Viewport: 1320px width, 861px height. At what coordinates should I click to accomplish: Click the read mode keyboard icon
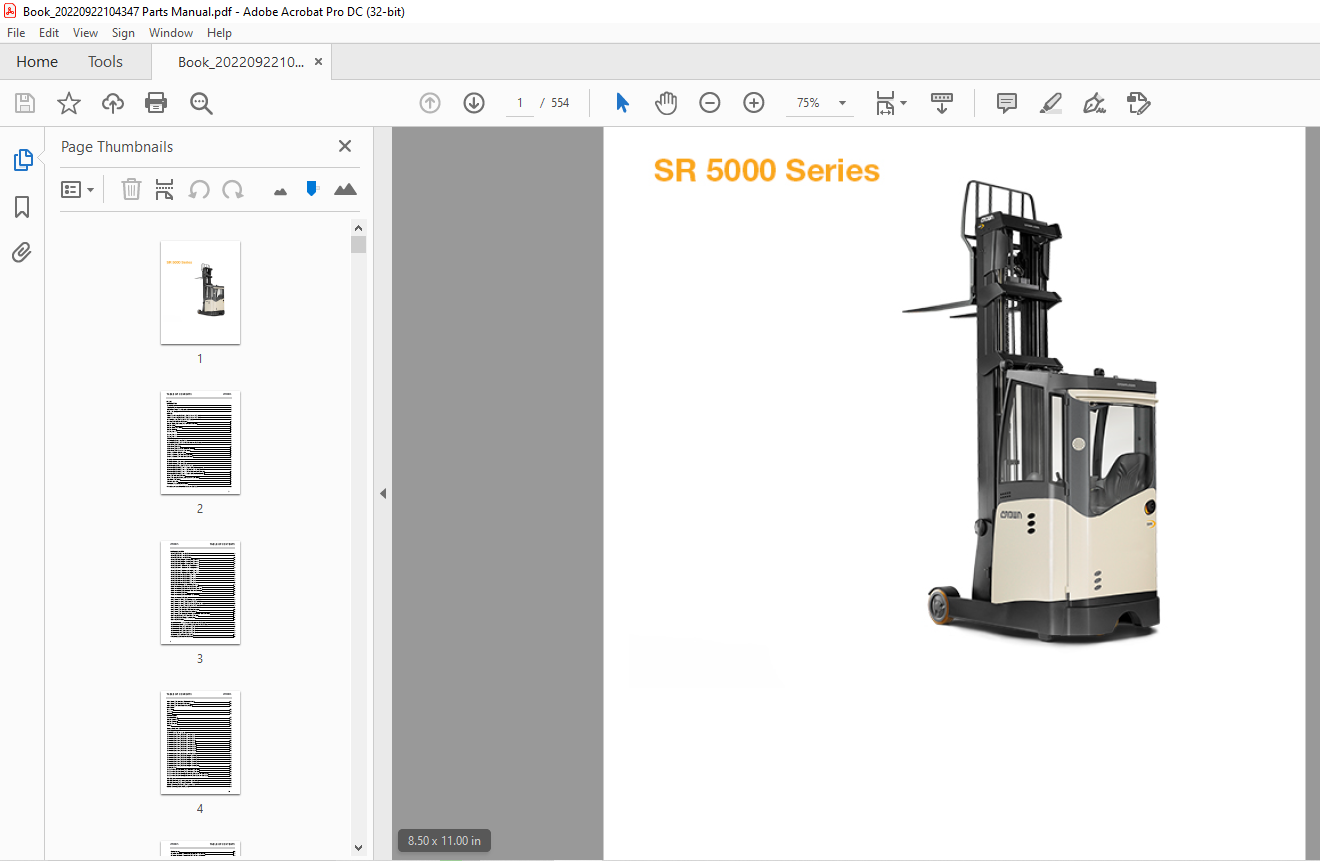click(x=942, y=103)
